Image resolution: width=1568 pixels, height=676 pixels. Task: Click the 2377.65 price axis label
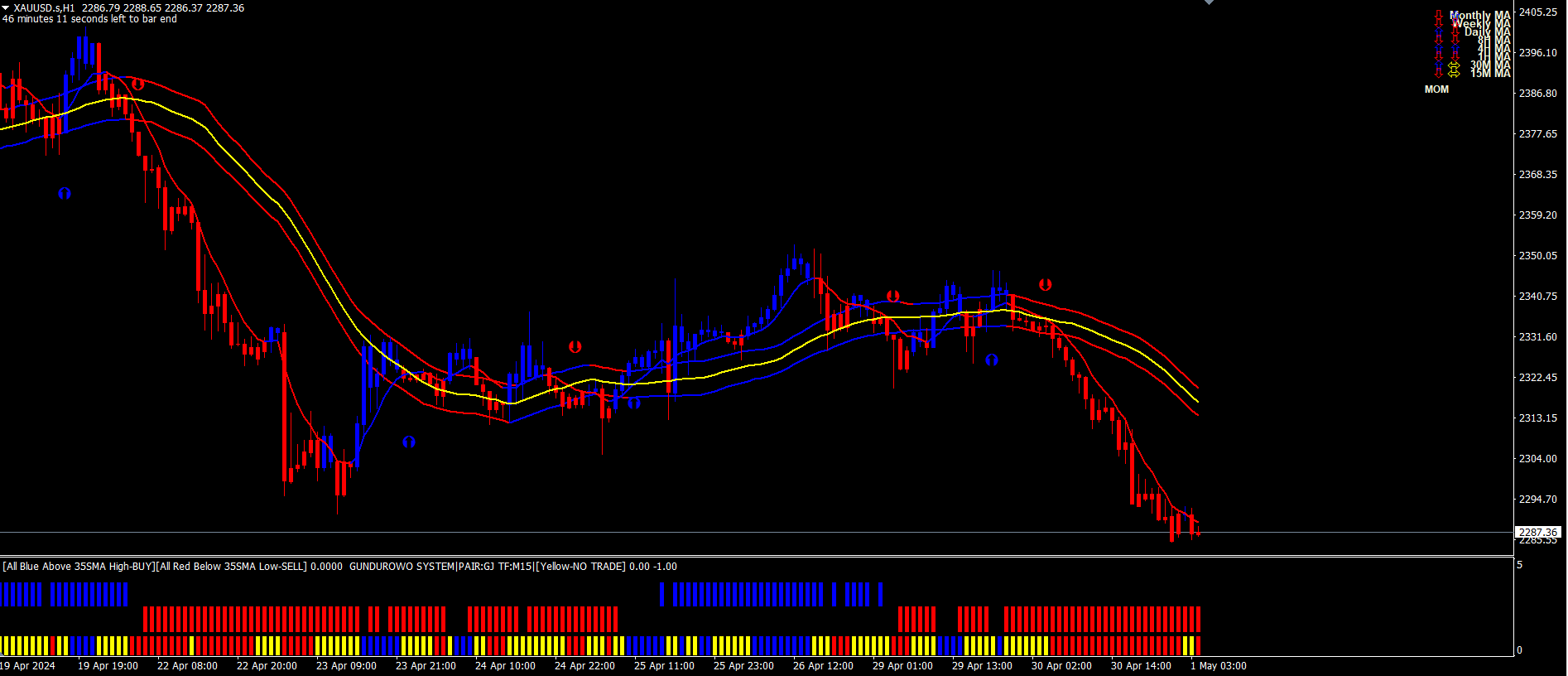click(x=1538, y=134)
